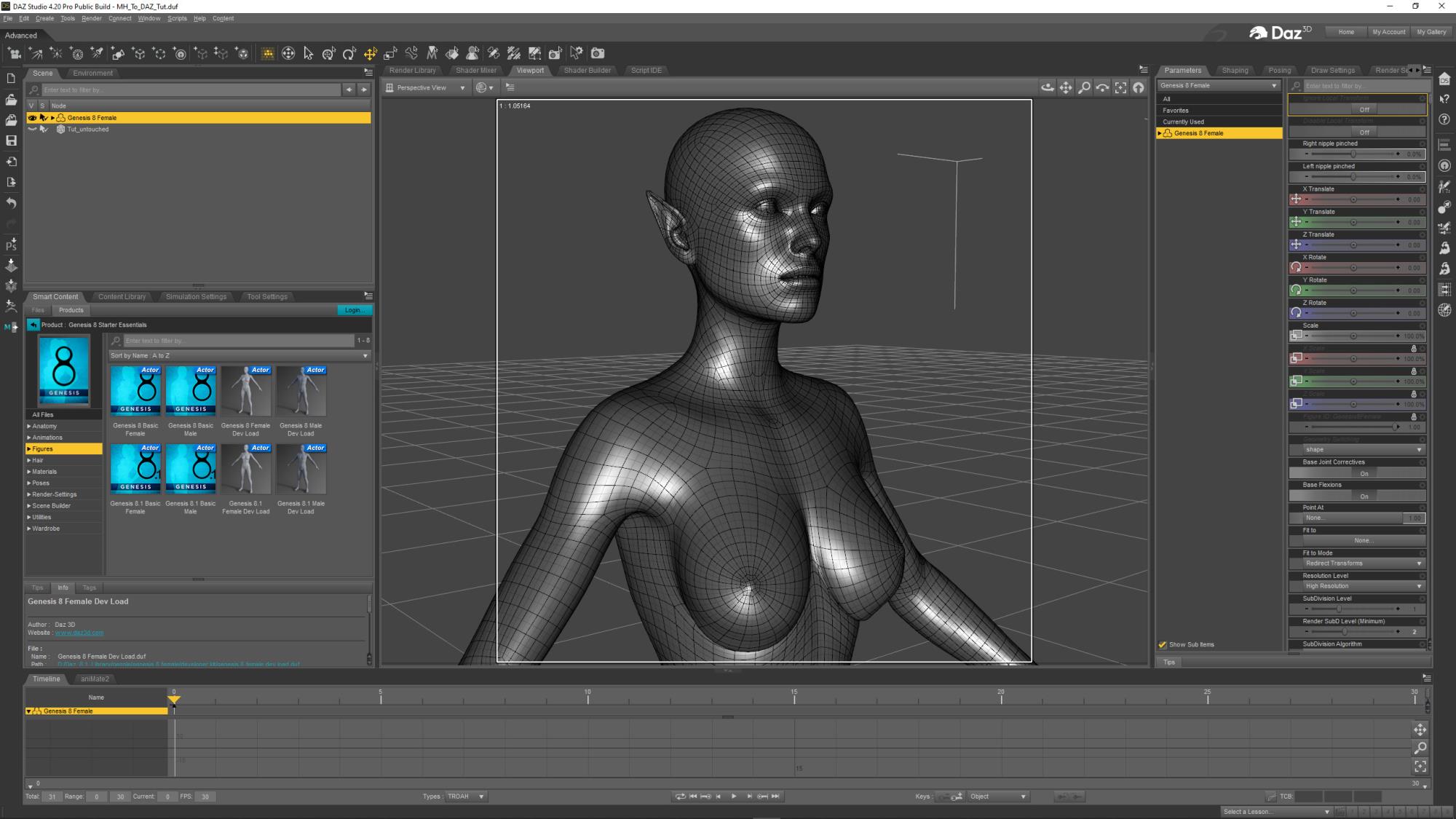Viewport: 1456px width, 819px height.
Task: Open the Keys Object dropdown
Action: [997, 796]
